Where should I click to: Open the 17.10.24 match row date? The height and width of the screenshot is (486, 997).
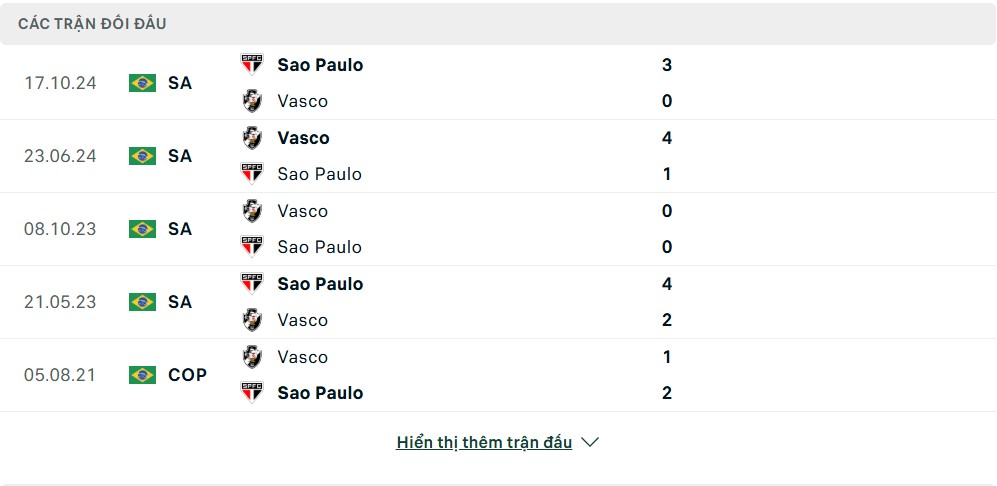60,83
